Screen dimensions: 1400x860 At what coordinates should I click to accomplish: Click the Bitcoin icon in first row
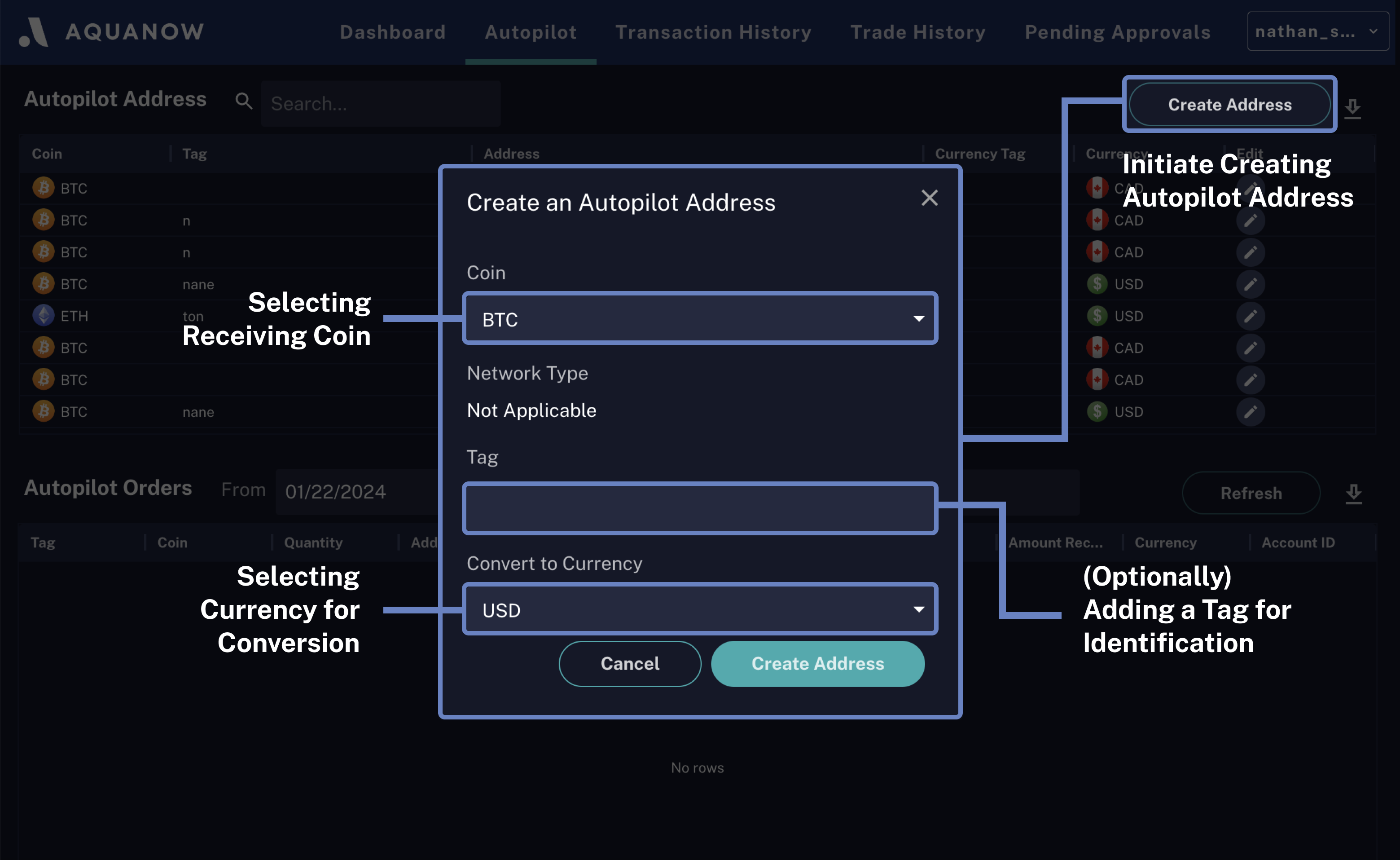(x=44, y=188)
